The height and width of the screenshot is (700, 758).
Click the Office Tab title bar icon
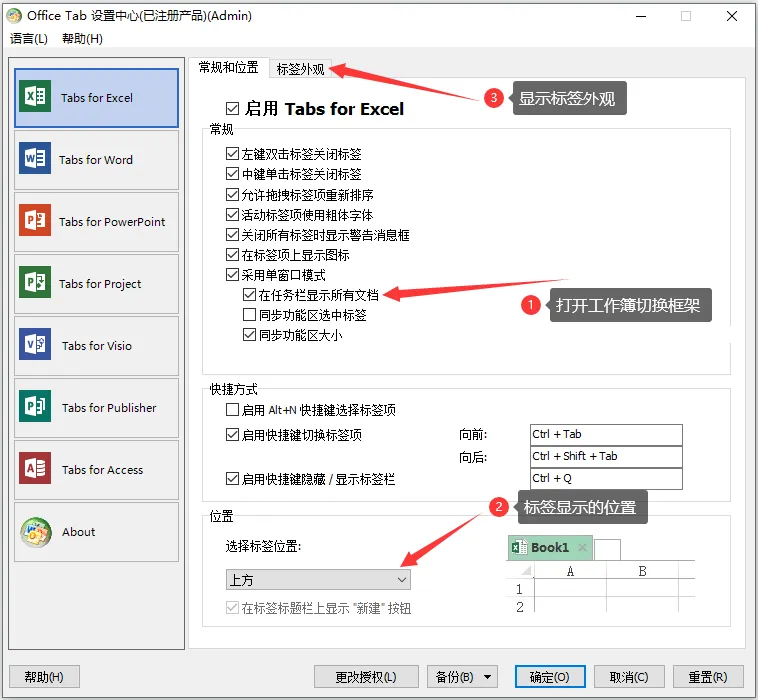tap(14, 16)
